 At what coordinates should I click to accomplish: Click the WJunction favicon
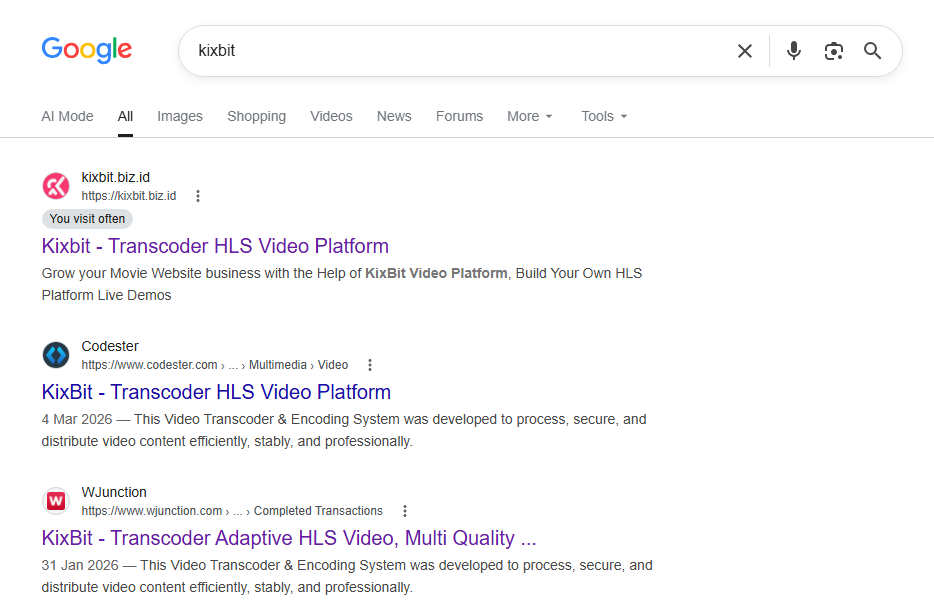tap(56, 501)
